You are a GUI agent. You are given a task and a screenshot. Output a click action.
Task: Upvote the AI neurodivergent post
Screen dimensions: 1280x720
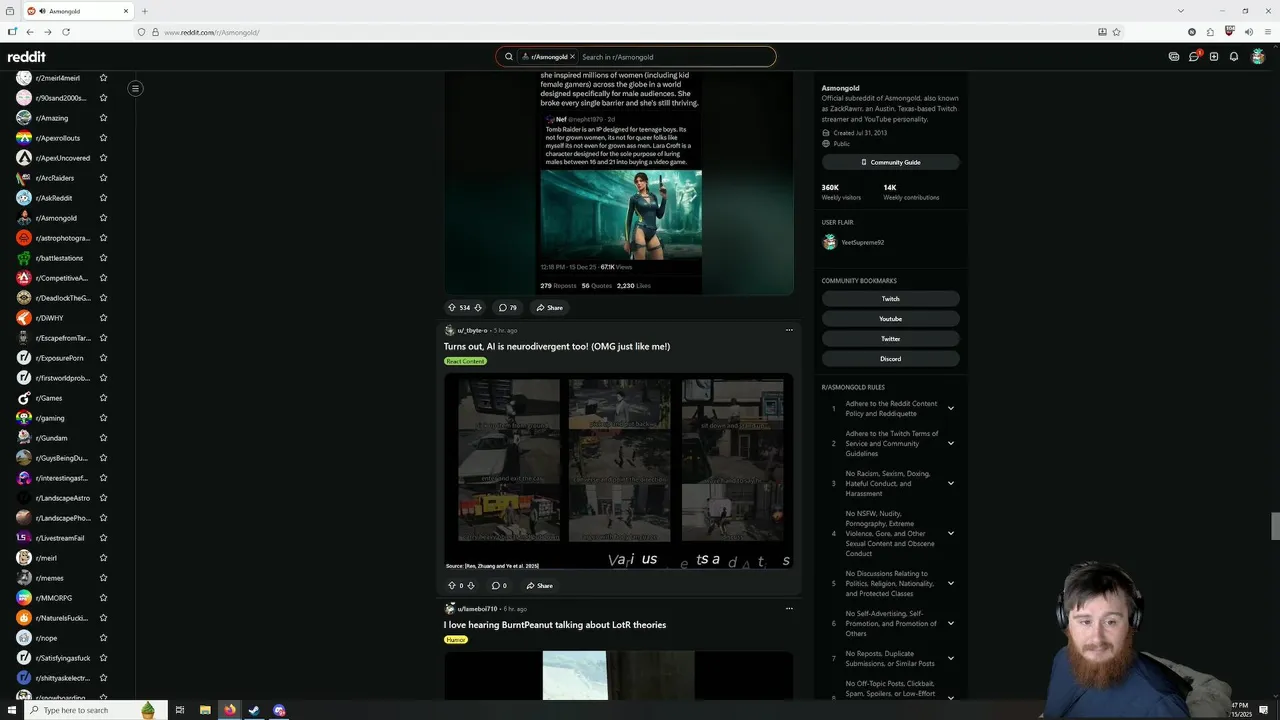click(452, 586)
